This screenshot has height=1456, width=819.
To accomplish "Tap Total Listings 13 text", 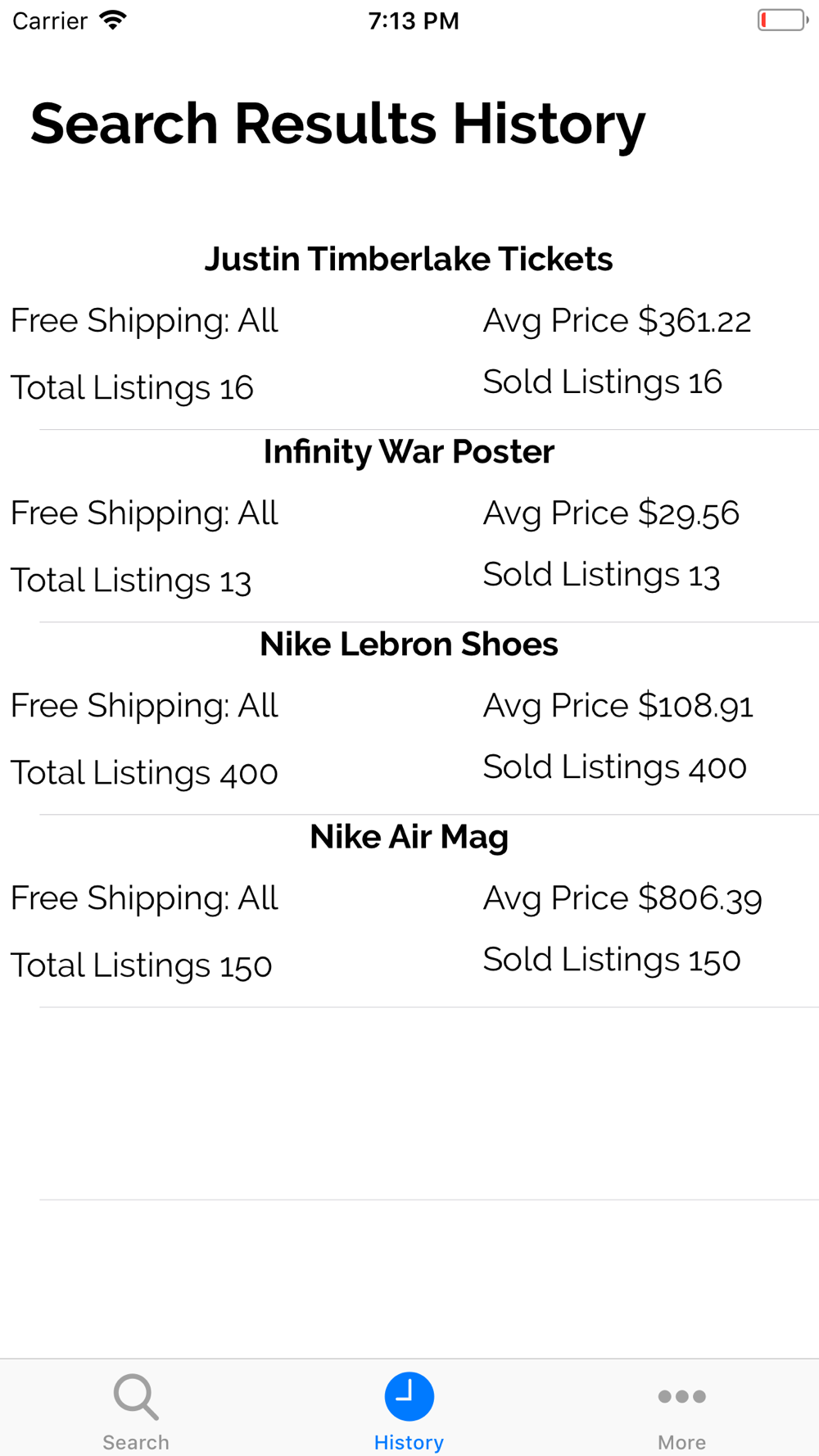I will [x=131, y=581].
